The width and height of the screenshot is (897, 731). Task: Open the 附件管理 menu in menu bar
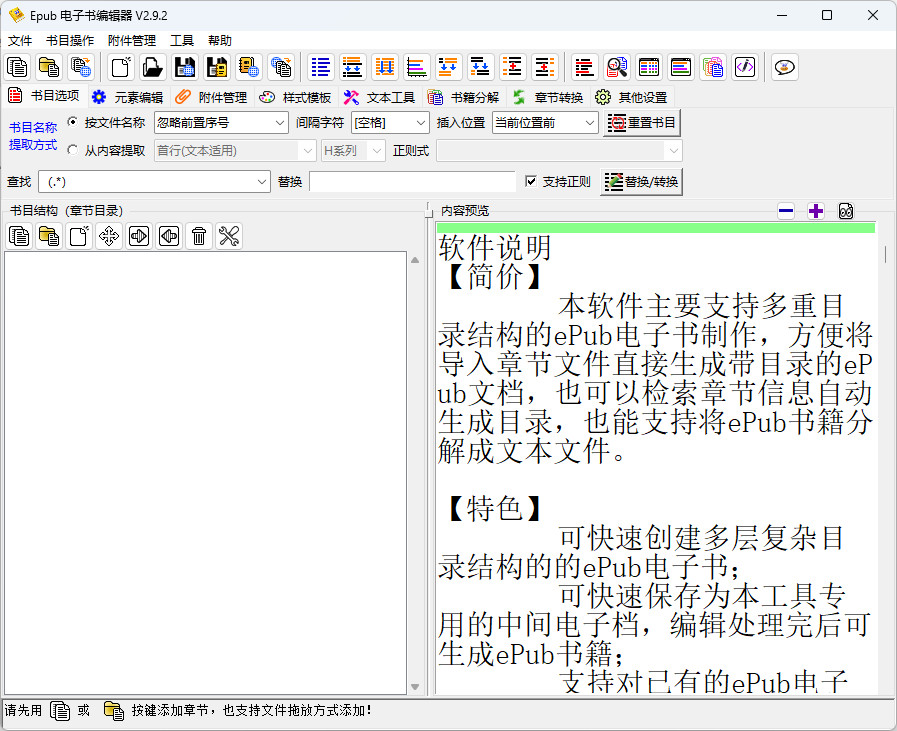tap(132, 41)
